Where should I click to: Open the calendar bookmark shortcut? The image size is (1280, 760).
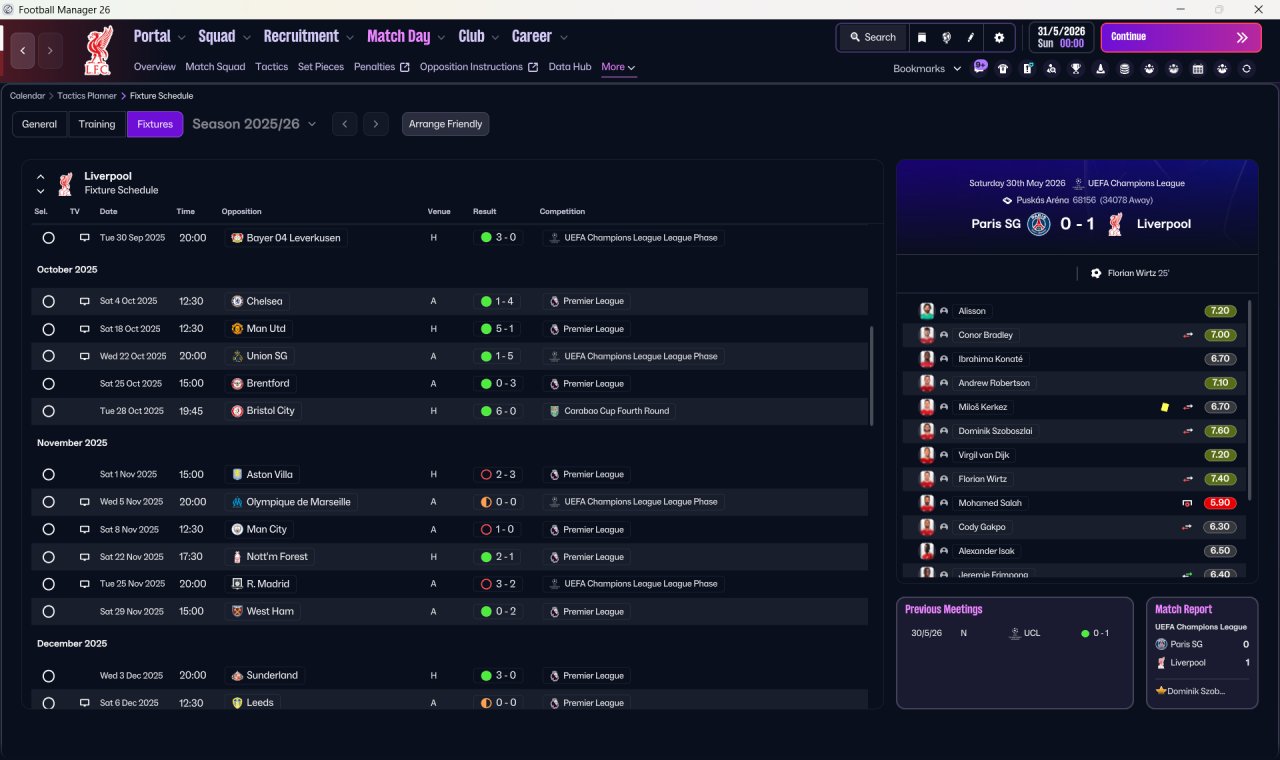pos(1198,69)
